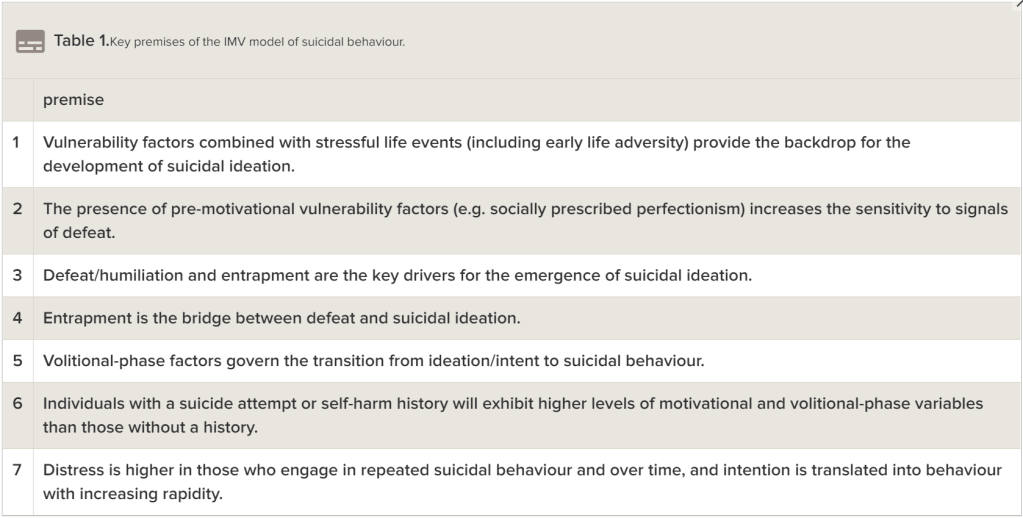The height and width of the screenshot is (518, 1023).
Task: Click the defeat/humiliation and entrapment premise
Action: [x=397, y=275]
